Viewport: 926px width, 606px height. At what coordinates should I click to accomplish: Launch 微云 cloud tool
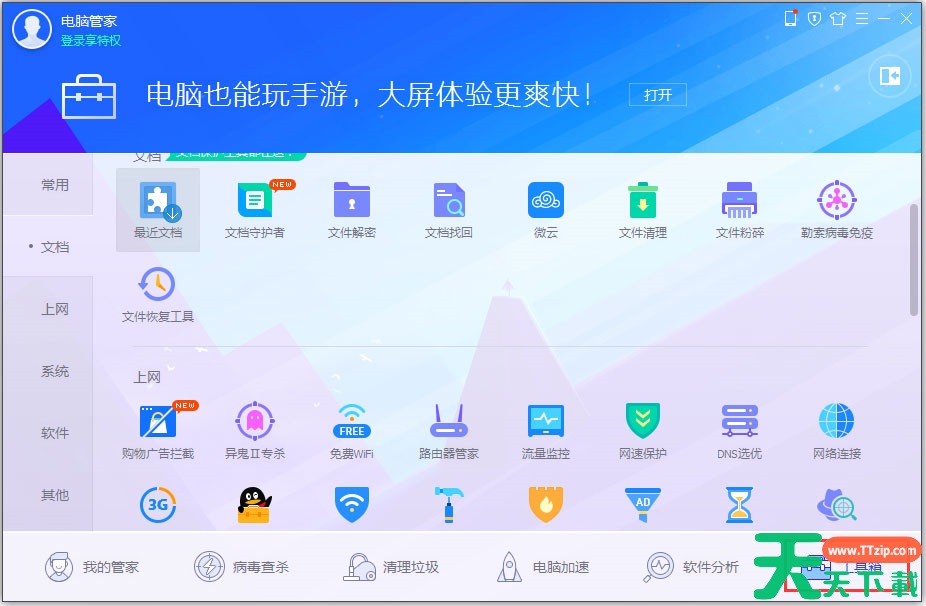pos(546,210)
